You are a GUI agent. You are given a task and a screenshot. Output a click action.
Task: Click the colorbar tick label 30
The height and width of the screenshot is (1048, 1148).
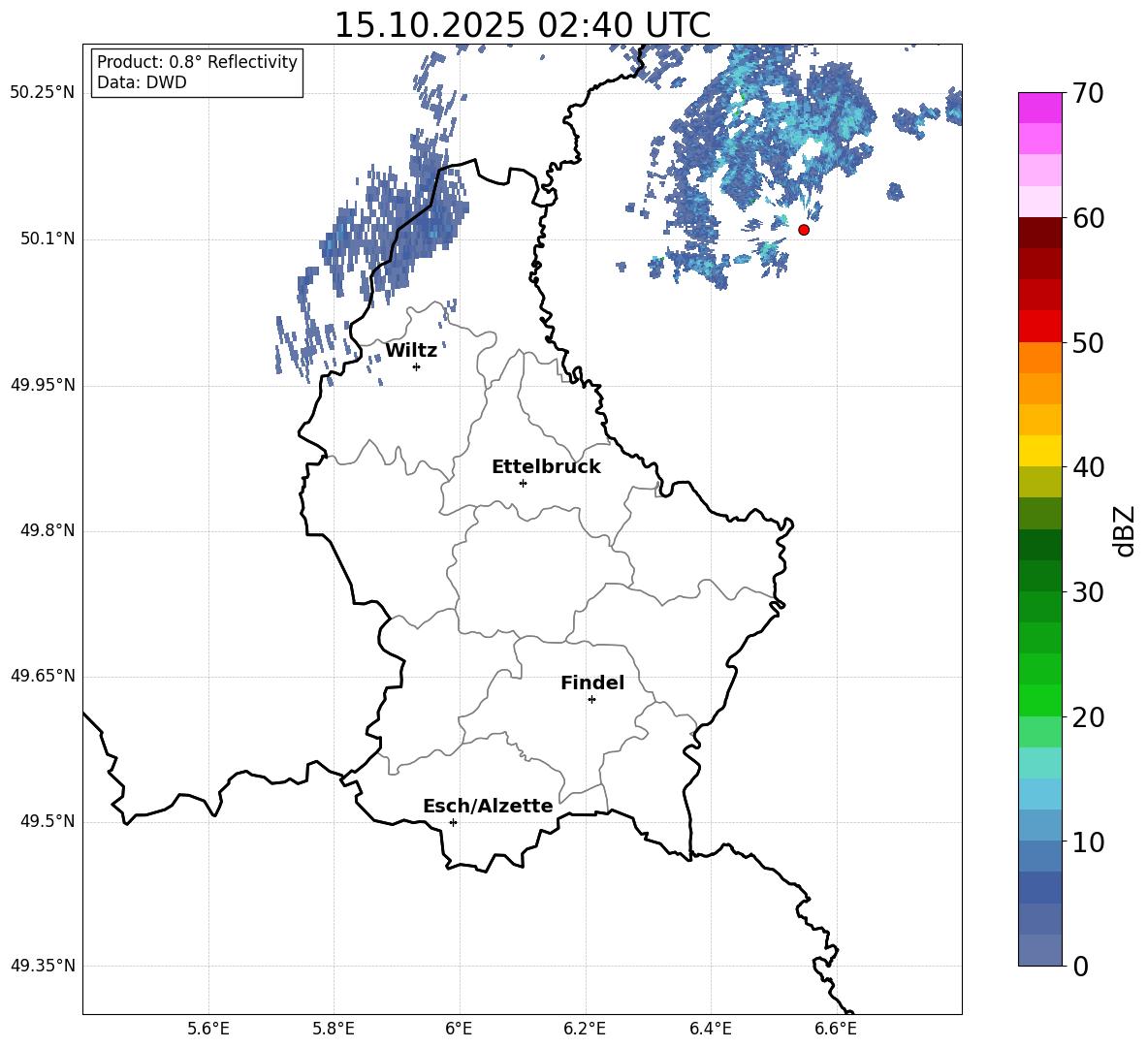point(1088,592)
